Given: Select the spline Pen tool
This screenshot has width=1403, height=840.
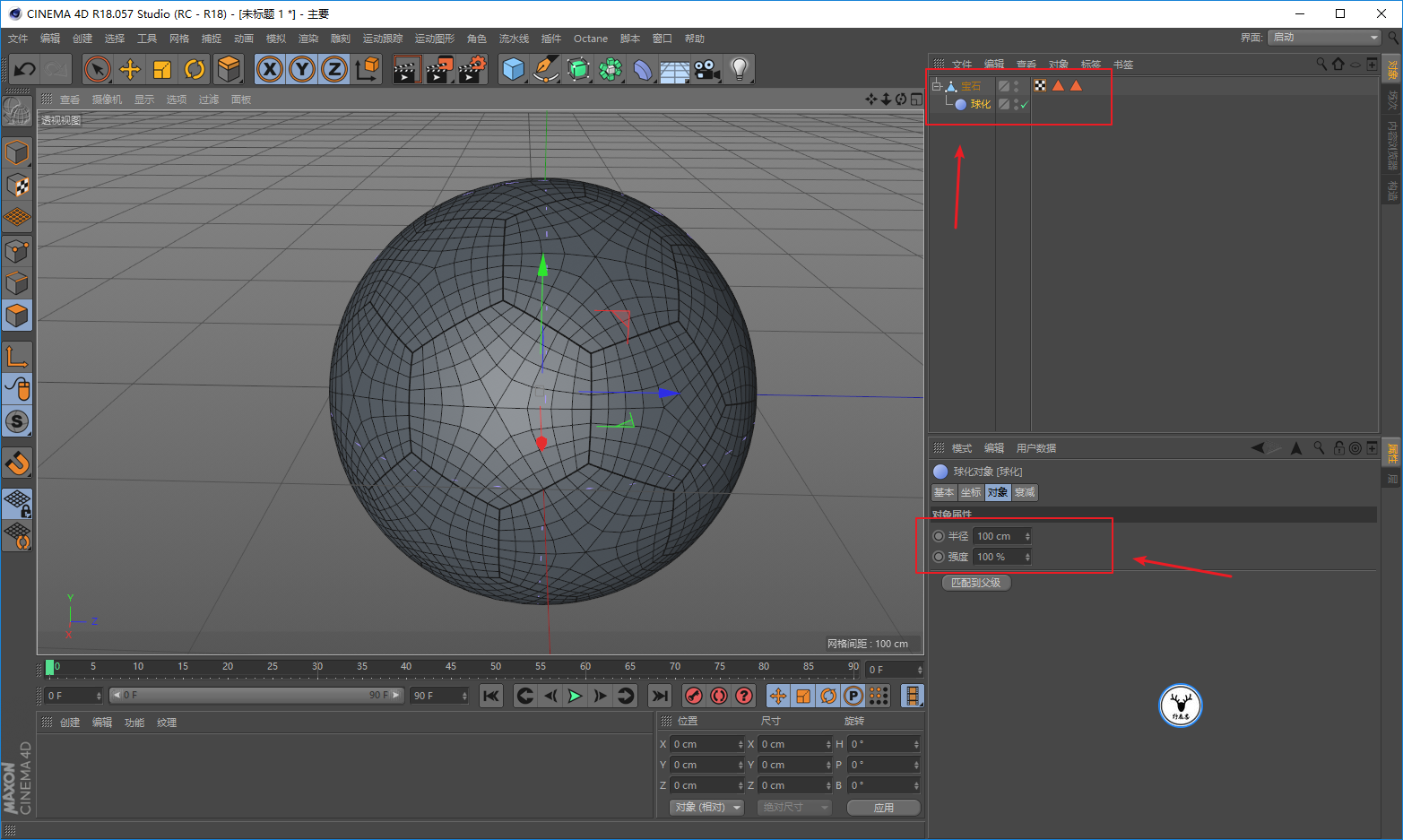Looking at the screenshot, I should [545, 69].
